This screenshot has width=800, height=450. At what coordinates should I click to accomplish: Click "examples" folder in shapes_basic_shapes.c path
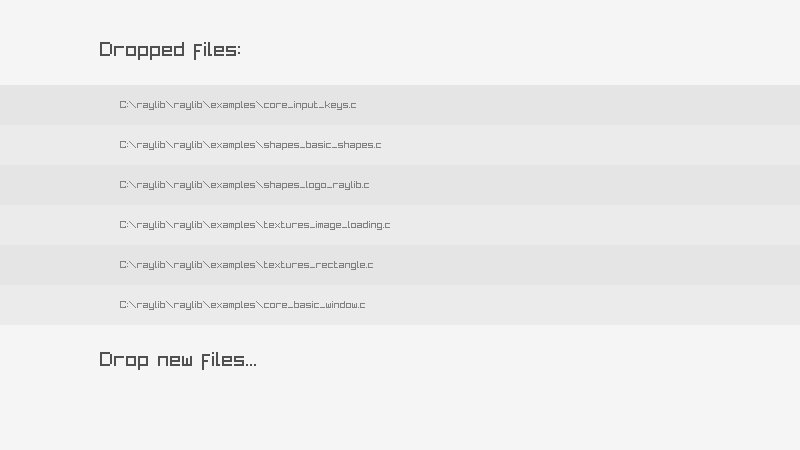tap(233, 145)
